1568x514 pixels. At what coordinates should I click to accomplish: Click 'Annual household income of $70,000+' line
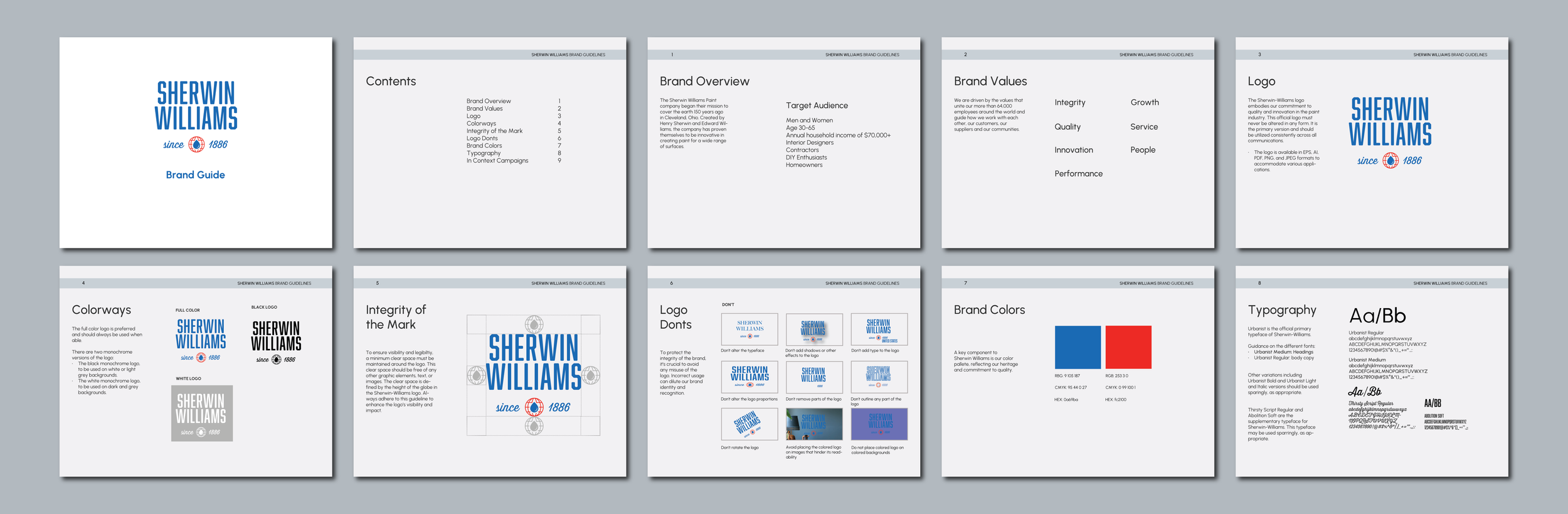point(838,135)
